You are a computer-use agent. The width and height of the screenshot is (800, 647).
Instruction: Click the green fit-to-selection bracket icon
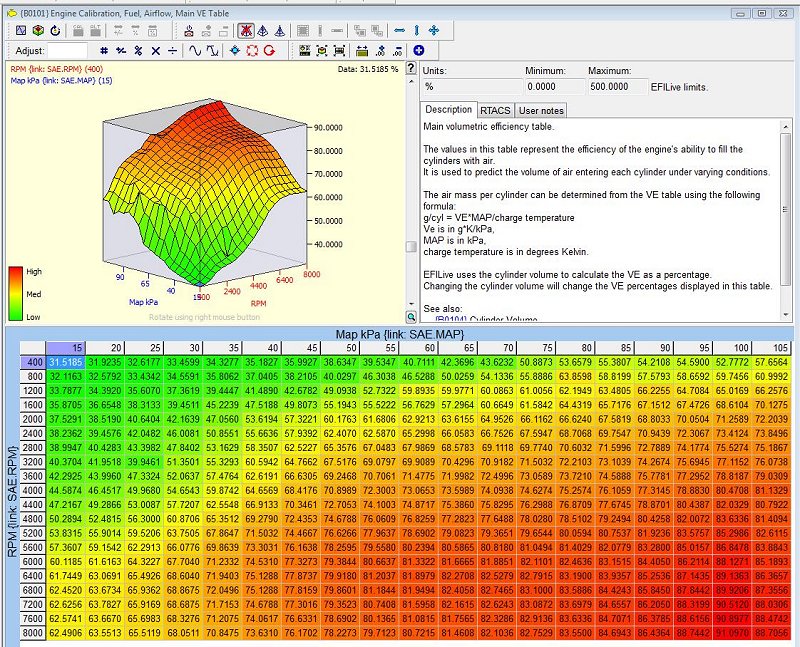[x=322, y=51]
